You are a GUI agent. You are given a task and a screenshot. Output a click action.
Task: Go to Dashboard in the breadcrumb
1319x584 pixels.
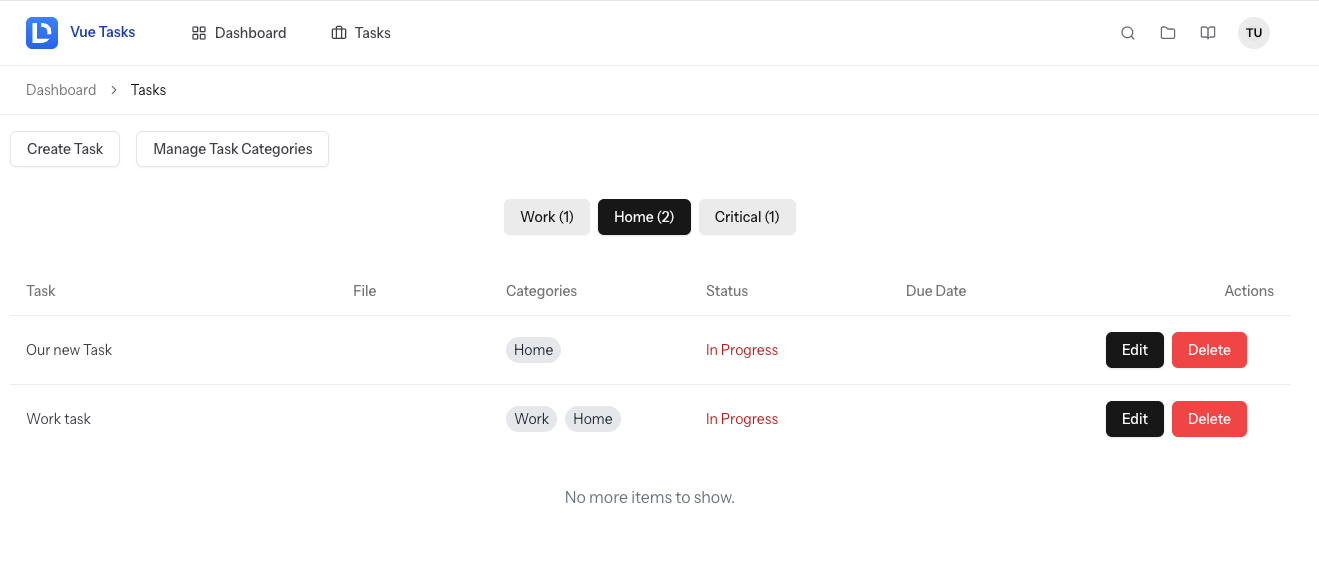(61, 90)
